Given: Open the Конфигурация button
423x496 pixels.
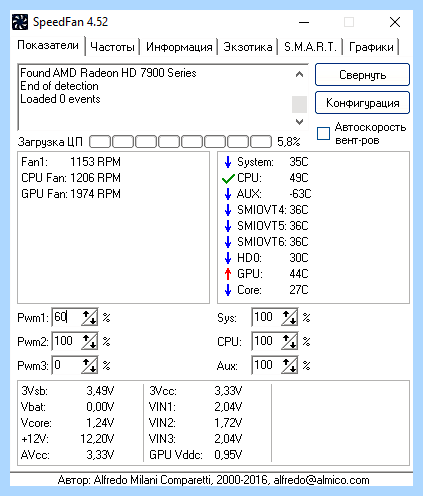Looking at the screenshot, I should (x=362, y=103).
